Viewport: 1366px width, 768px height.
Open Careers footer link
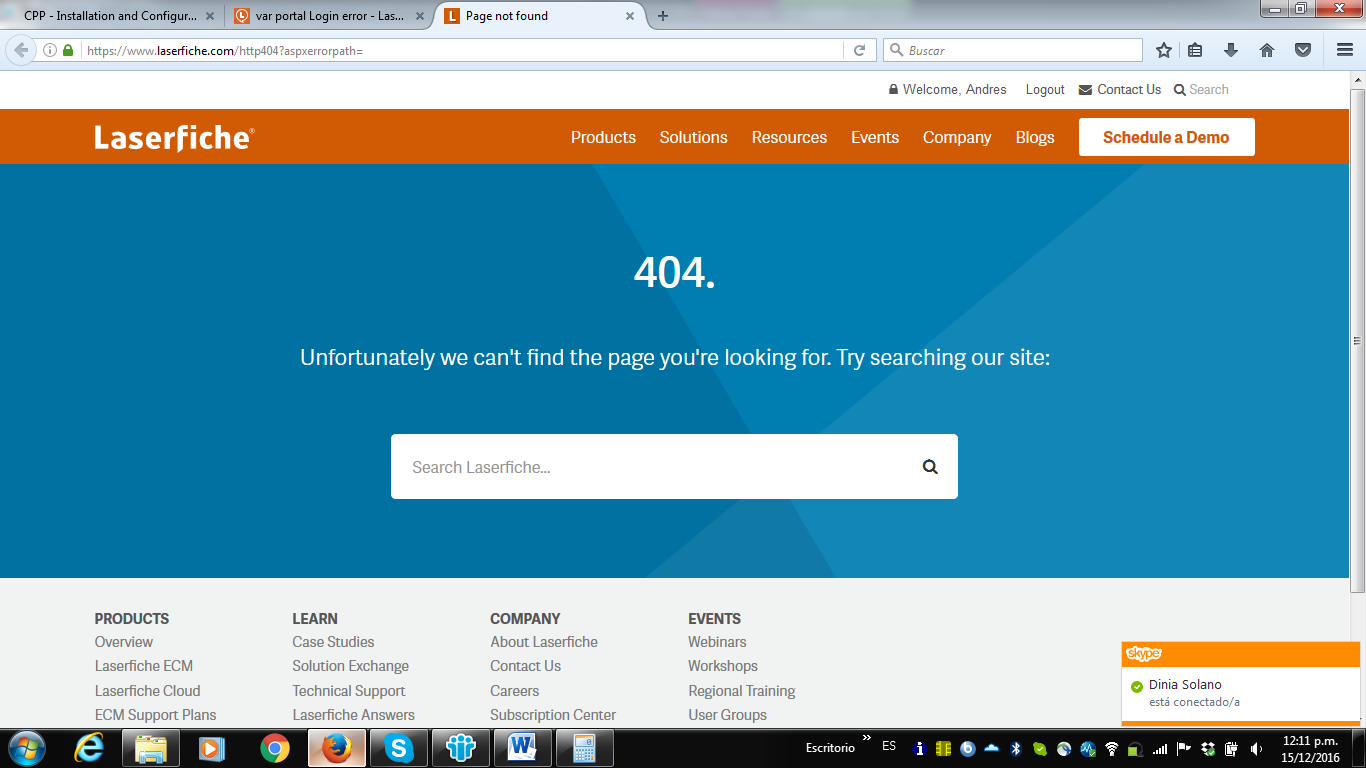click(x=514, y=691)
